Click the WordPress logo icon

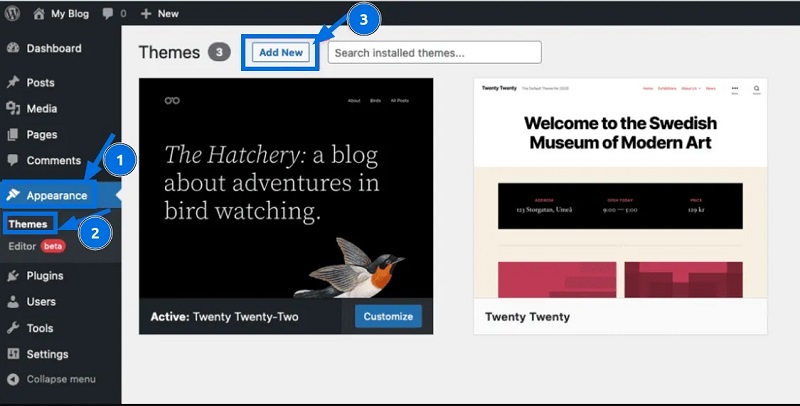(13, 14)
